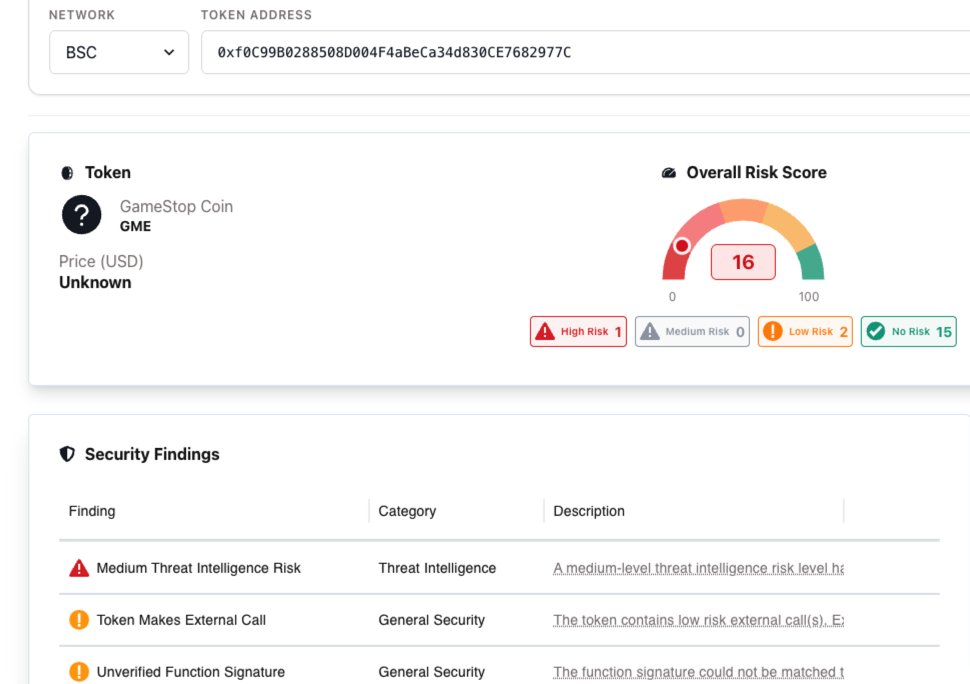
Task: Click the orange segment of the risk gauge
Action: coord(744,209)
